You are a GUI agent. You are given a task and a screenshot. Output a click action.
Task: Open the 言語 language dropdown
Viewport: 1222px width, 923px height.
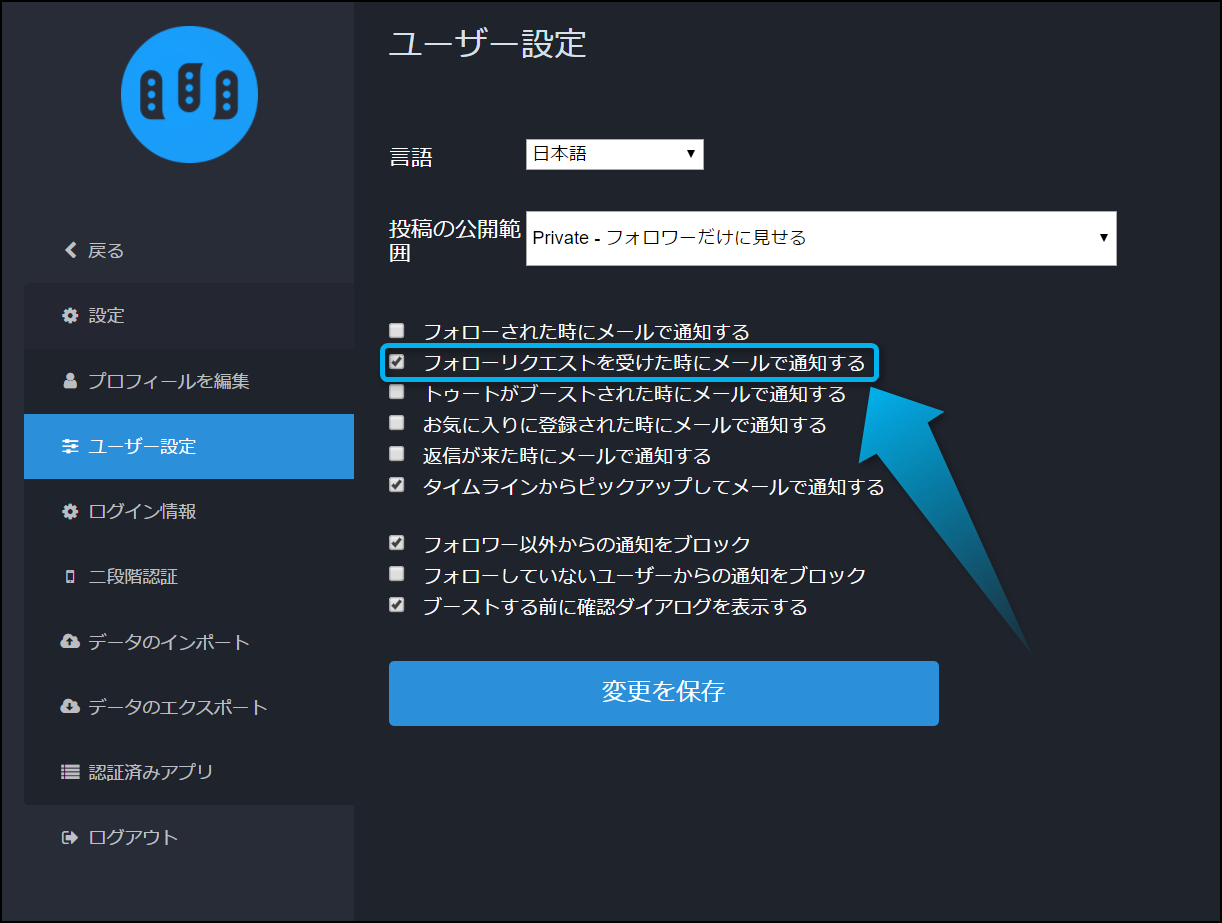(614, 154)
